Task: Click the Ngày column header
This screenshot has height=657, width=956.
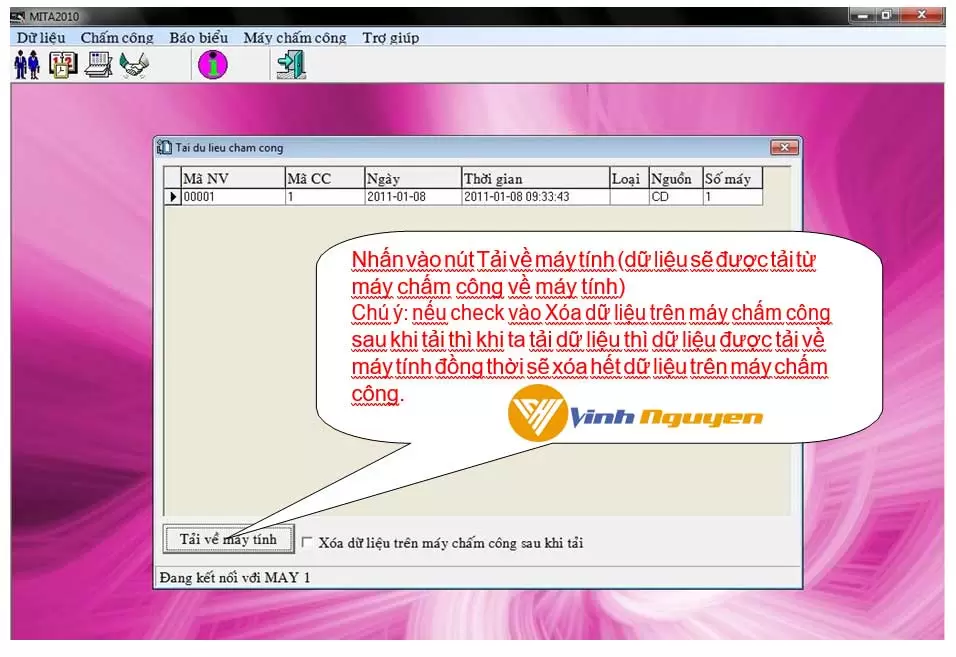Action: pyautogui.click(x=413, y=178)
